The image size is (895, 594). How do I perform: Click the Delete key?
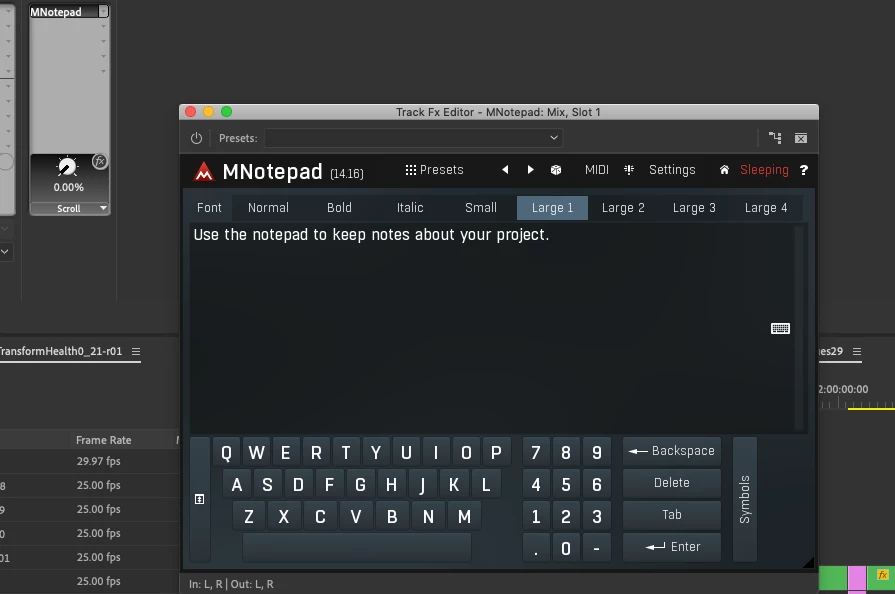pyautogui.click(x=672, y=483)
